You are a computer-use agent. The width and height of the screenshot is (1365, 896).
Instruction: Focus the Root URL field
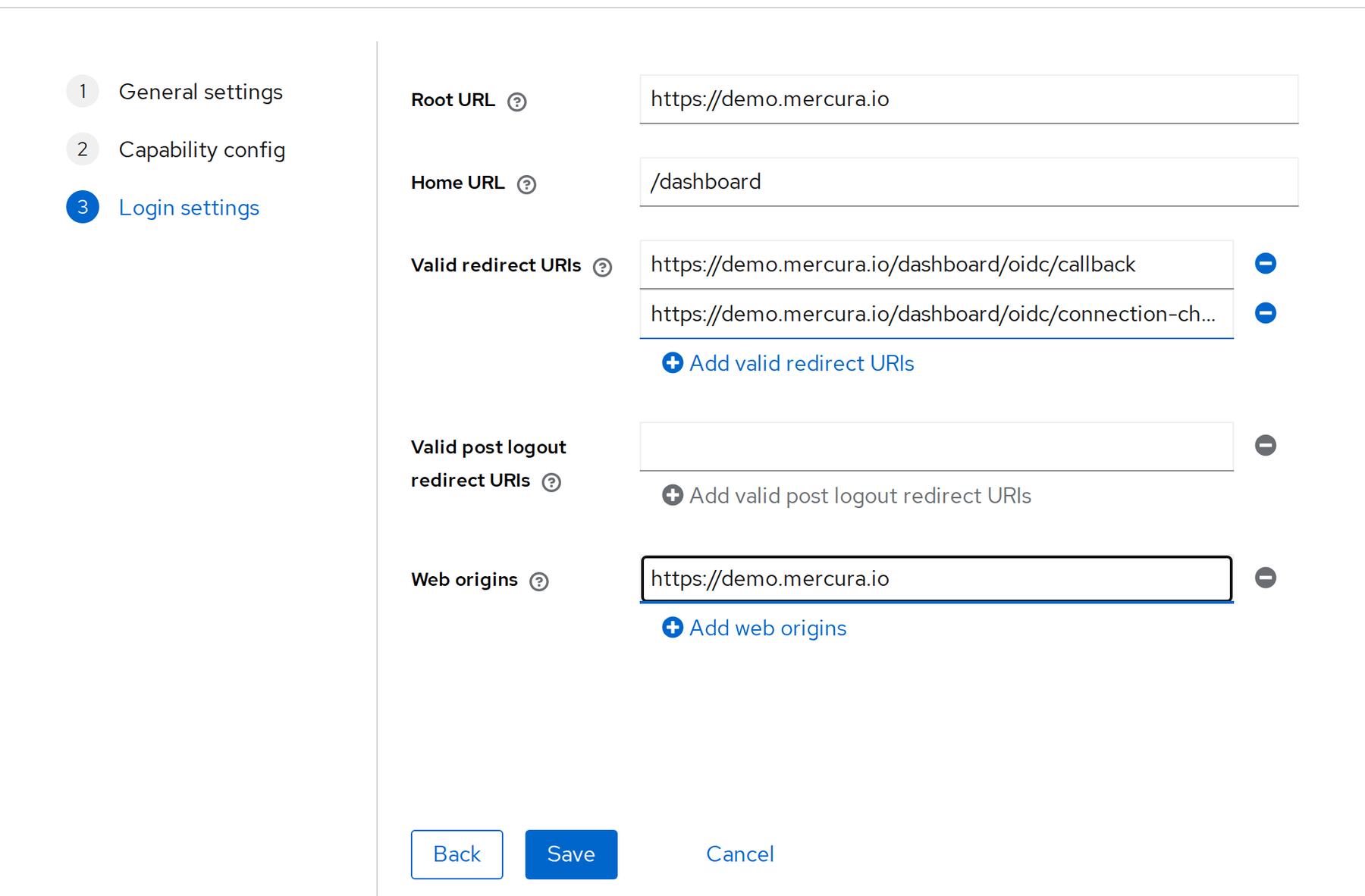[969, 99]
